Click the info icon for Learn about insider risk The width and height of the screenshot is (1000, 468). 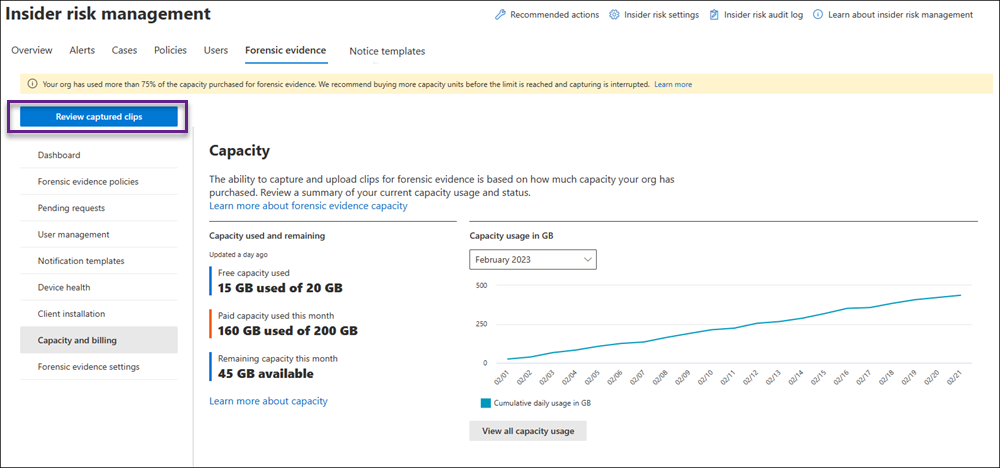pyautogui.click(x=819, y=15)
